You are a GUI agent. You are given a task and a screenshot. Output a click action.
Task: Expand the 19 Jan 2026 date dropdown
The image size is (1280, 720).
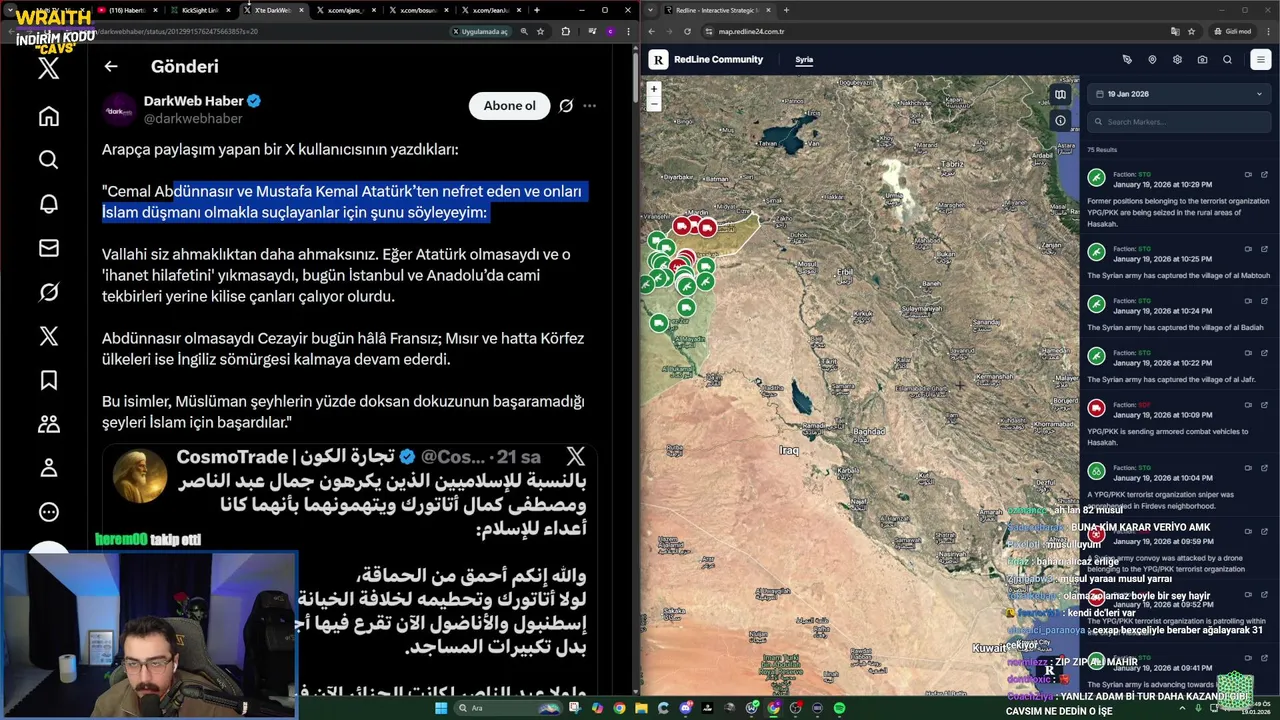[1179, 94]
